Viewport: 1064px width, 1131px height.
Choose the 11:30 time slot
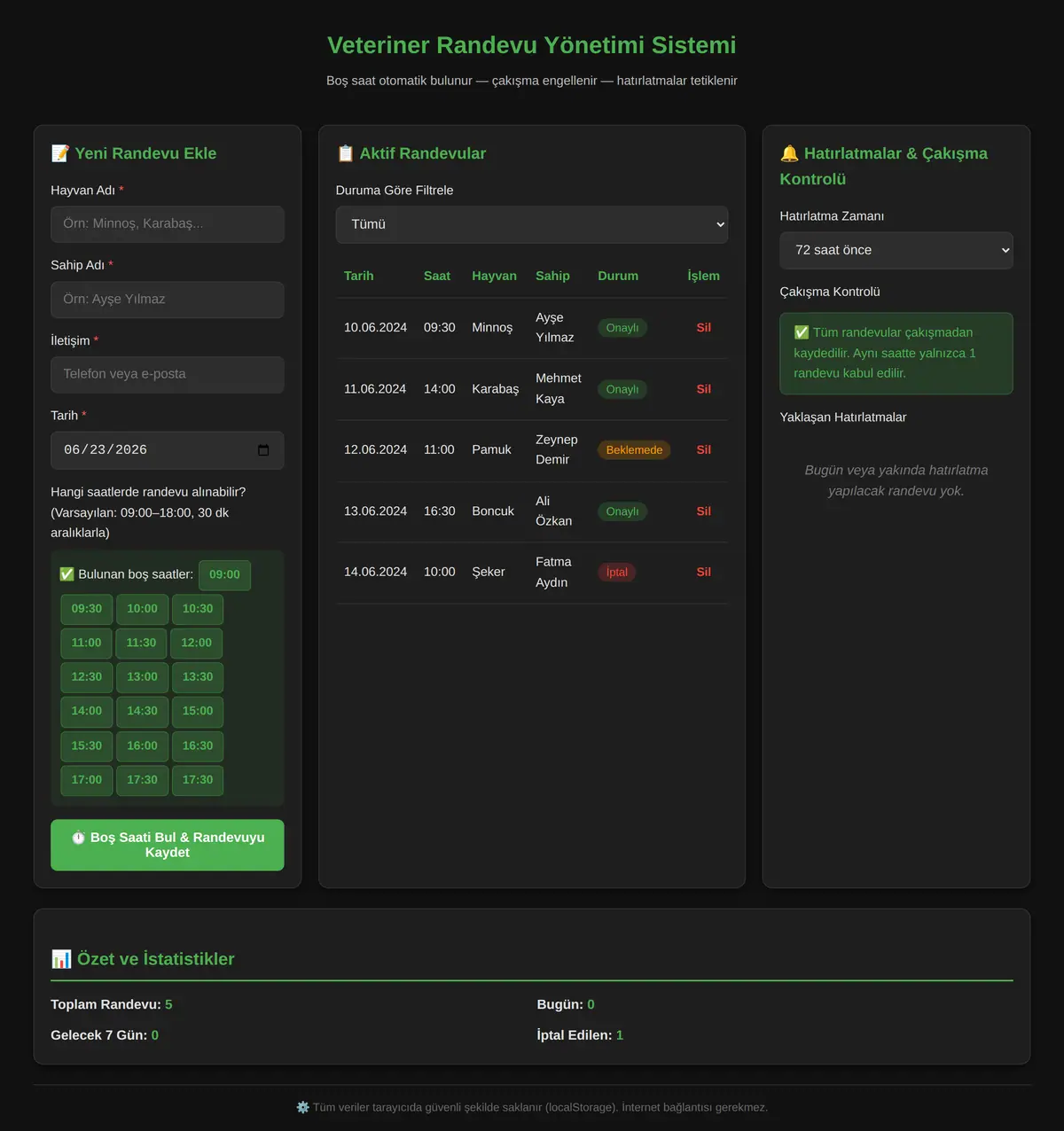pos(141,643)
